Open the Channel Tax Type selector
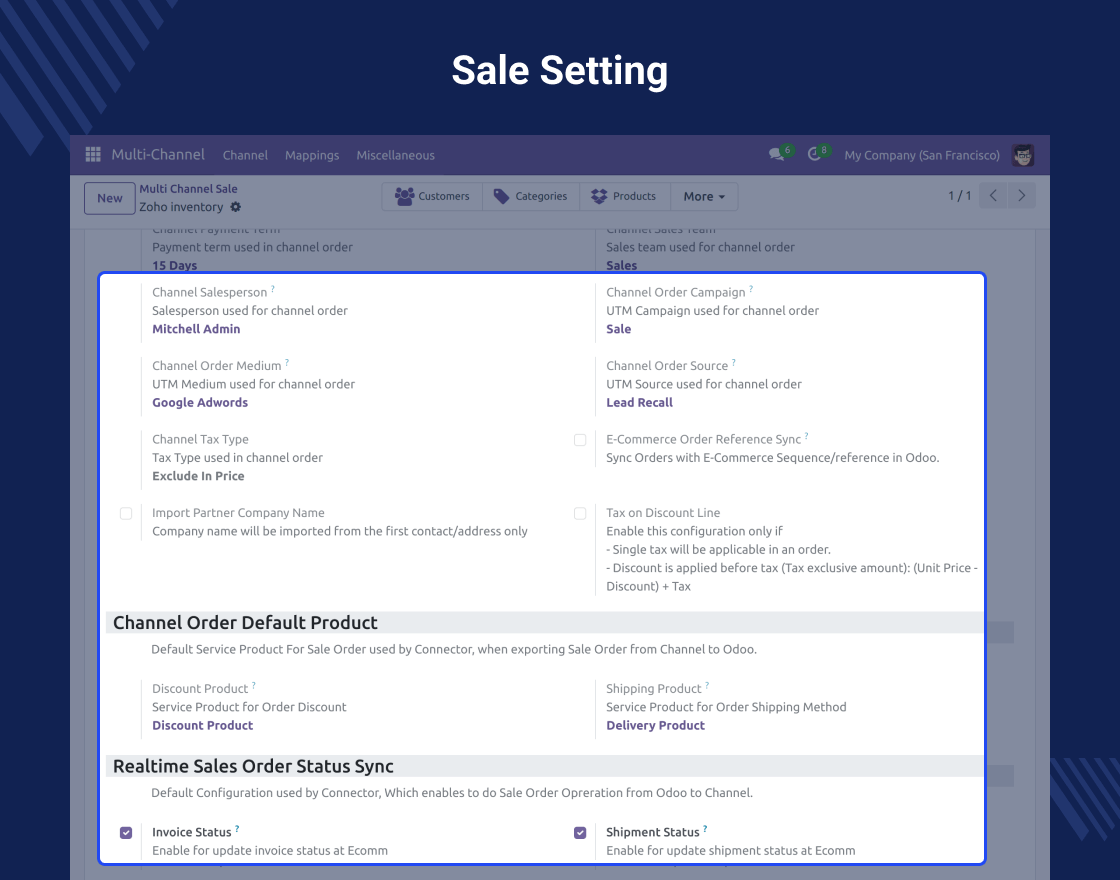Viewport: 1120px width, 880px height. point(198,476)
